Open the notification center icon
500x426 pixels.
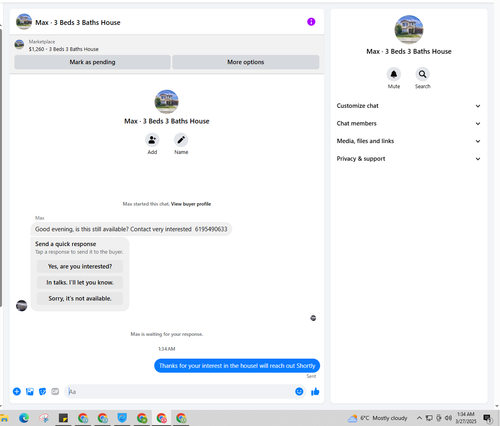(488, 418)
